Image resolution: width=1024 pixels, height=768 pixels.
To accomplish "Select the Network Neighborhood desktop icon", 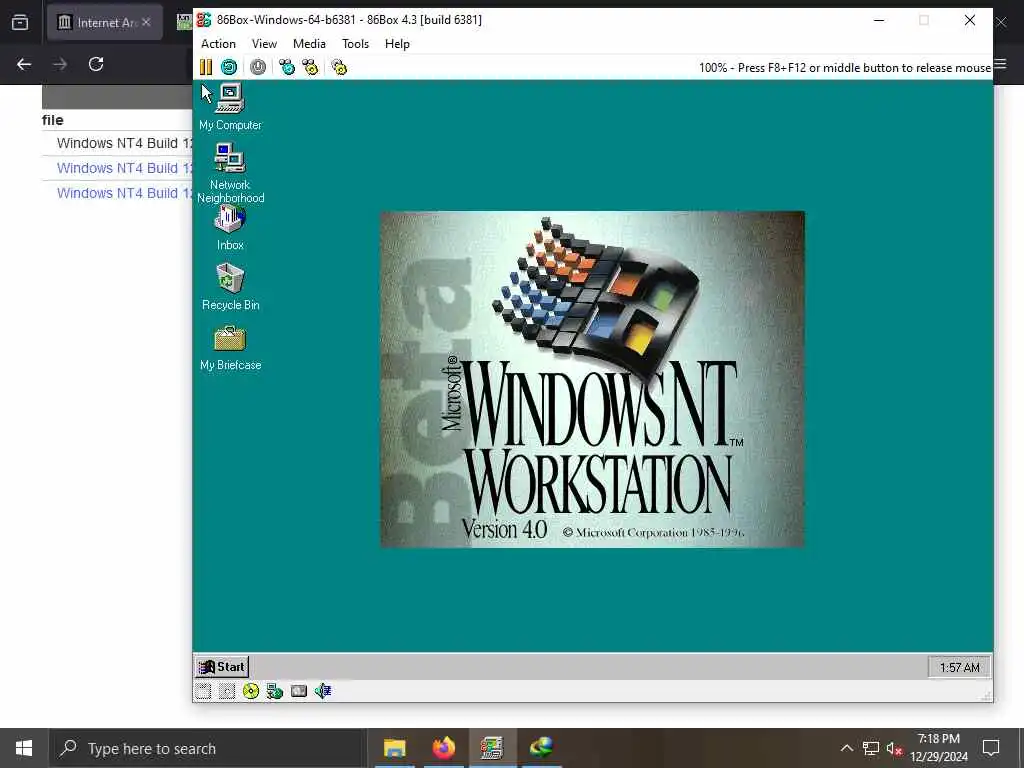I will click(230, 172).
